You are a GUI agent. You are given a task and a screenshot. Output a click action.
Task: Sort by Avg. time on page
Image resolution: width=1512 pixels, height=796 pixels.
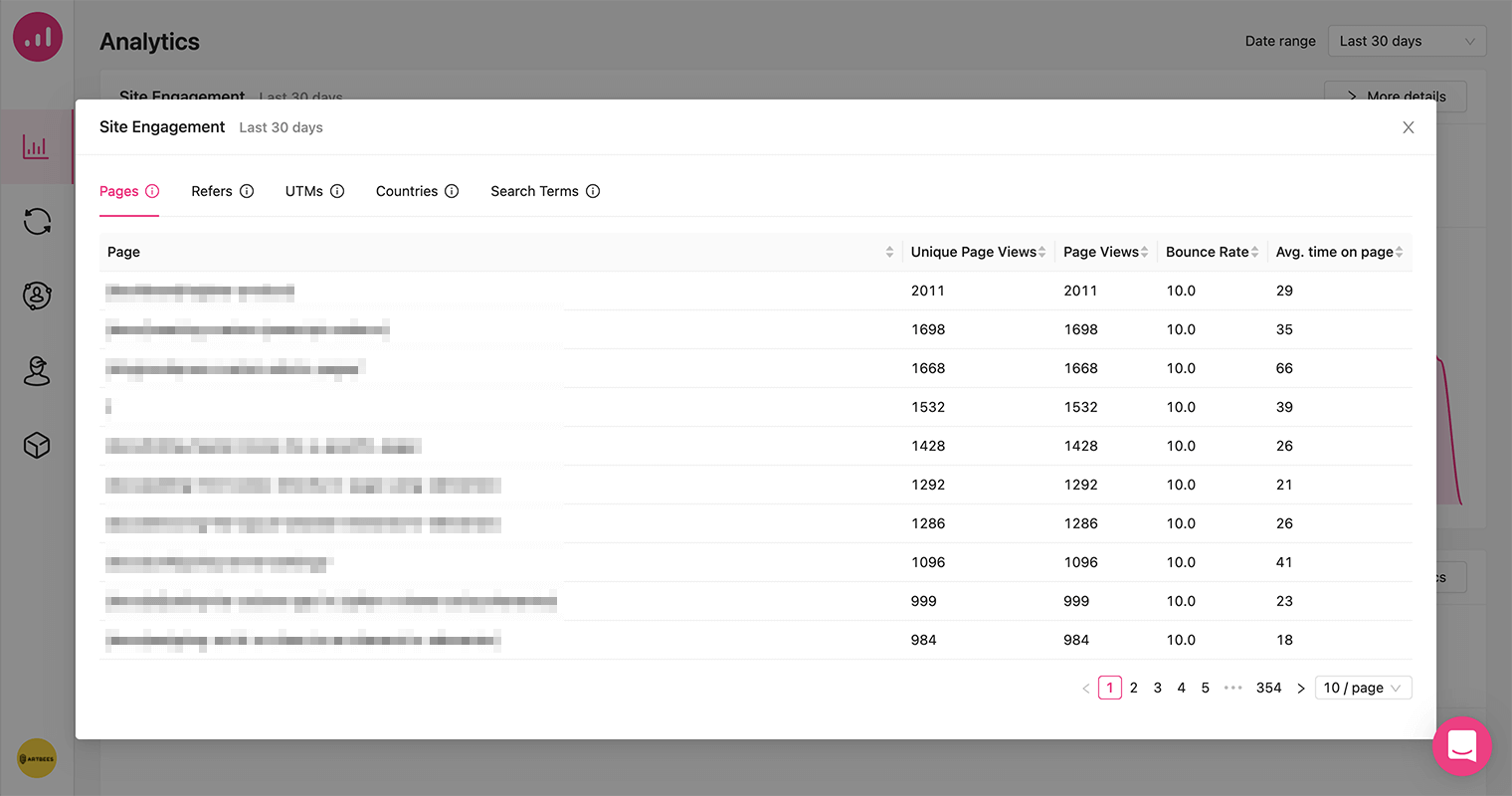coord(1399,252)
